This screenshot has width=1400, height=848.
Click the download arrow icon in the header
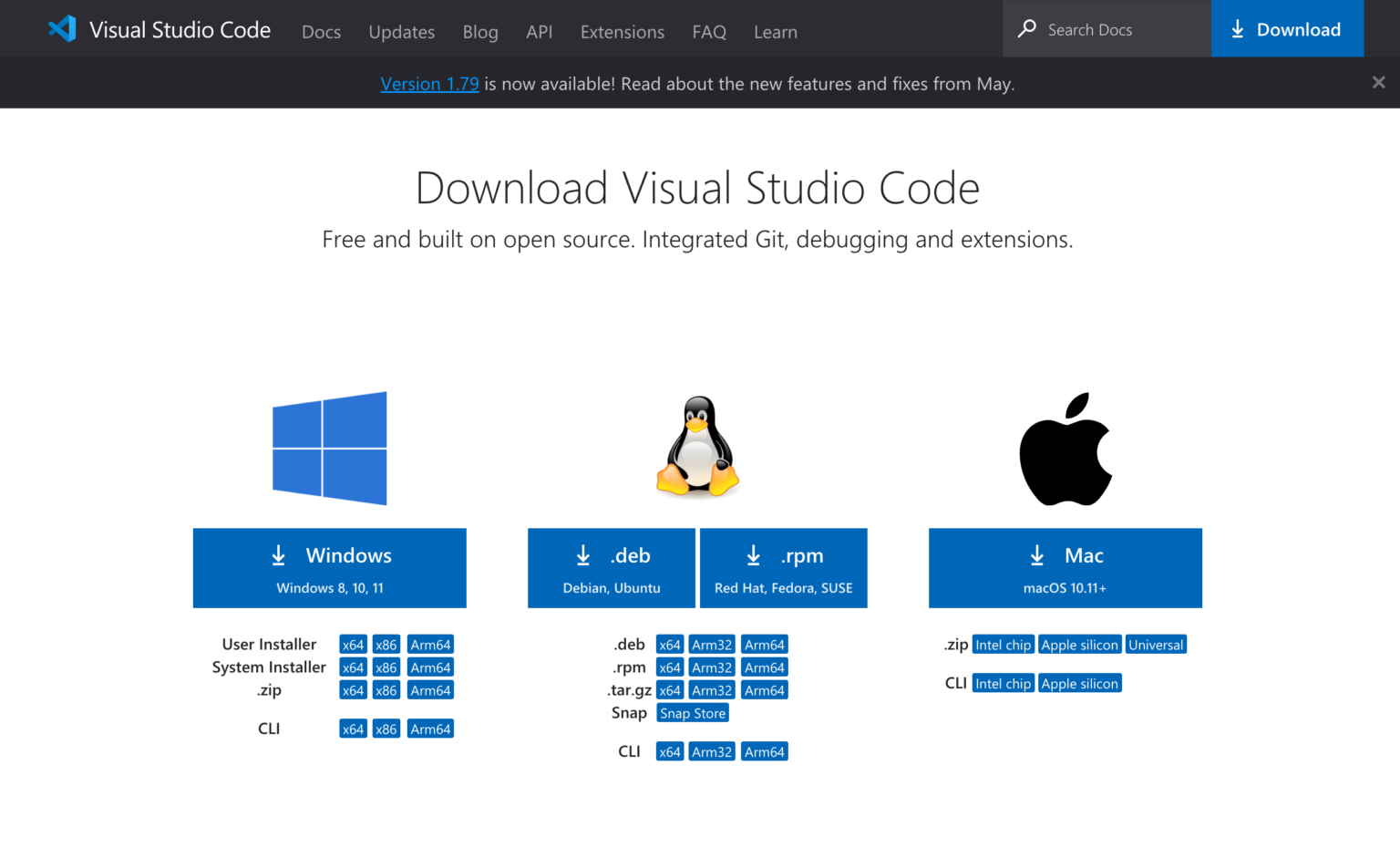click(x=1238, y=28)
